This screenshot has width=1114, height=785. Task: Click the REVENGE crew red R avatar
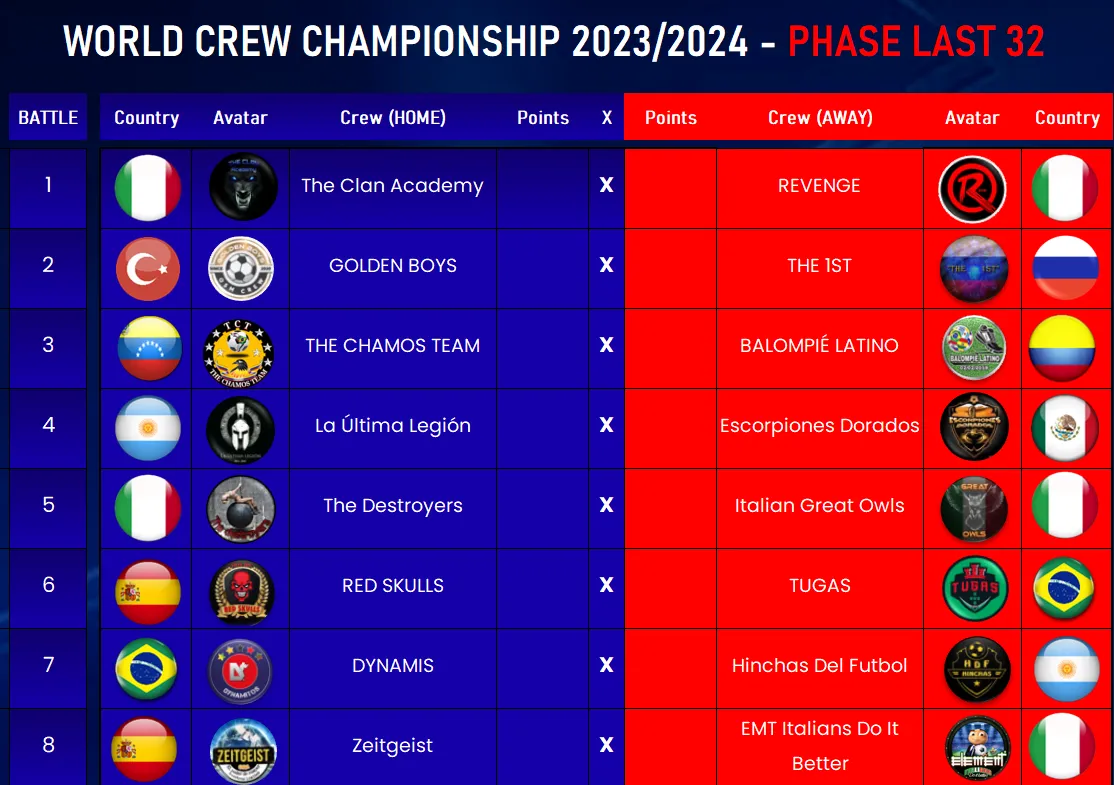(x=972, y=189)
